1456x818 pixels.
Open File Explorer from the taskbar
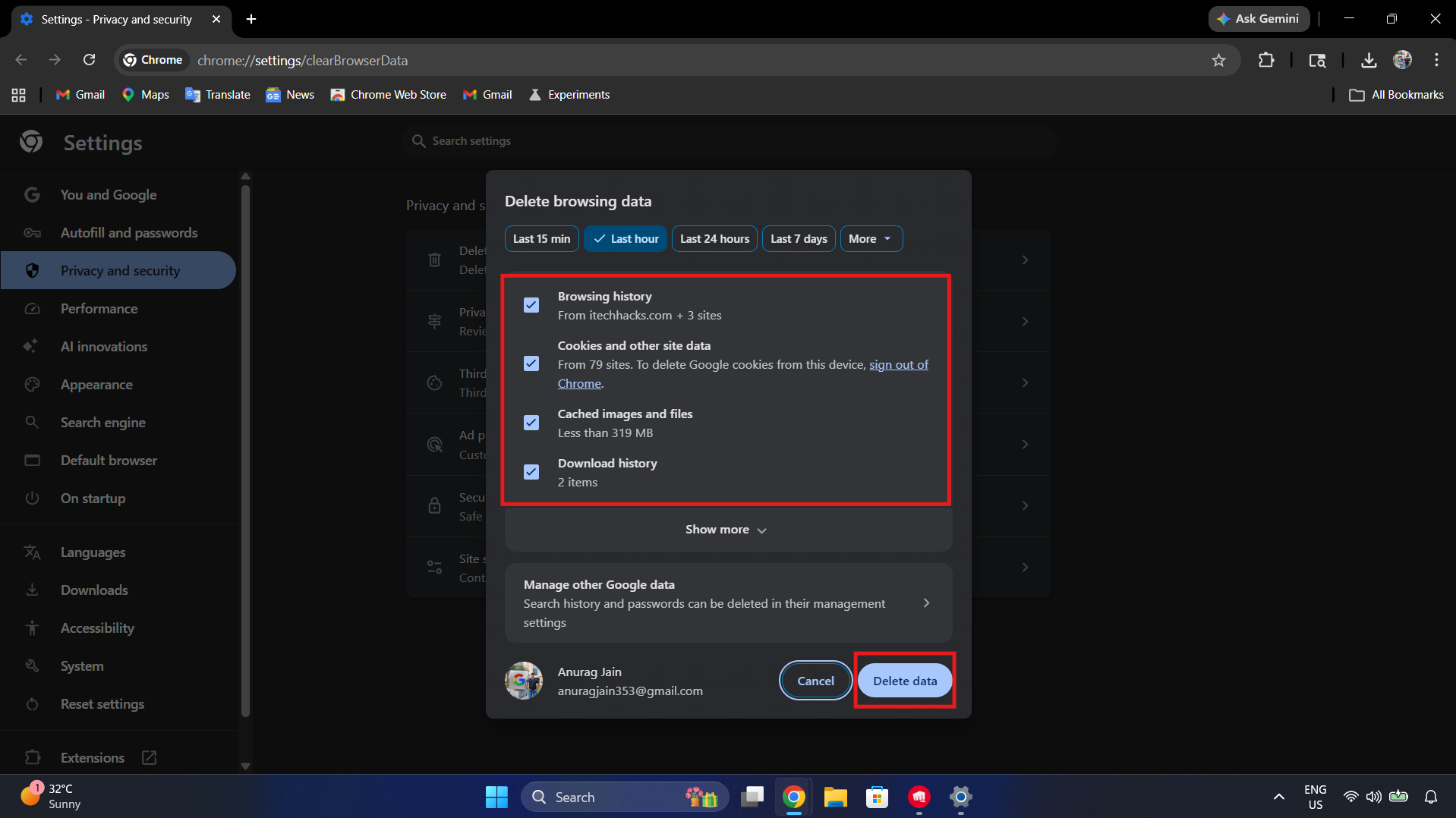(835, 797)
